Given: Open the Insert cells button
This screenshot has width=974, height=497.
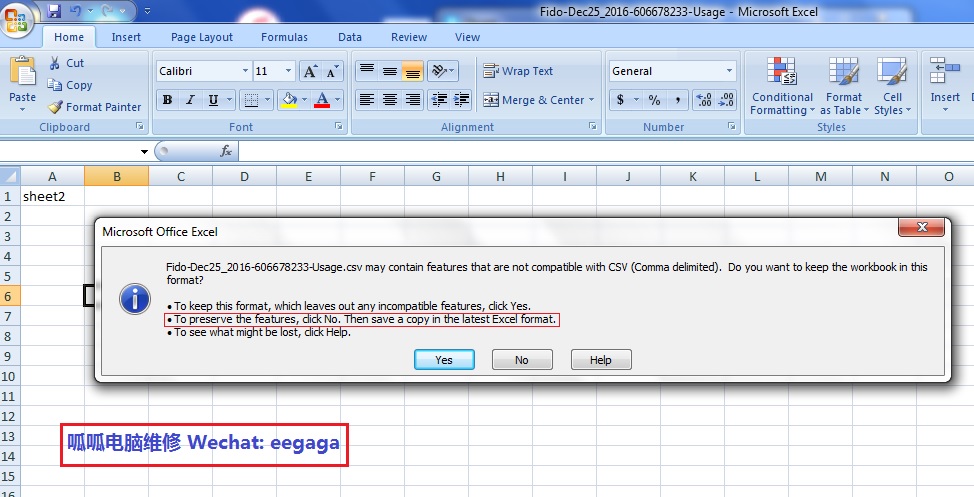Looking at the screenshot, I should (945, 84).
